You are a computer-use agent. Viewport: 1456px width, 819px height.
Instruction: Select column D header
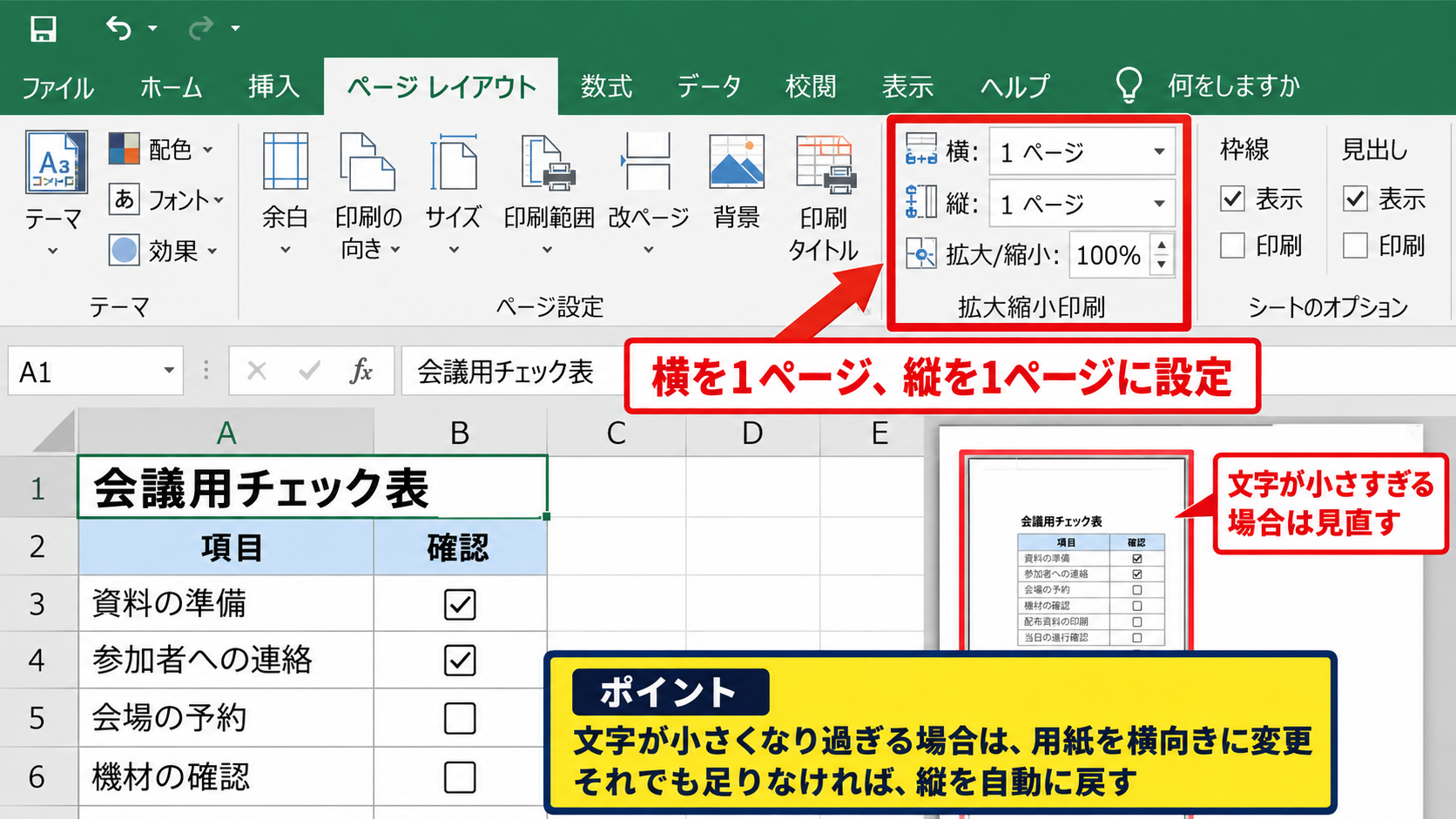coord(752,433)
